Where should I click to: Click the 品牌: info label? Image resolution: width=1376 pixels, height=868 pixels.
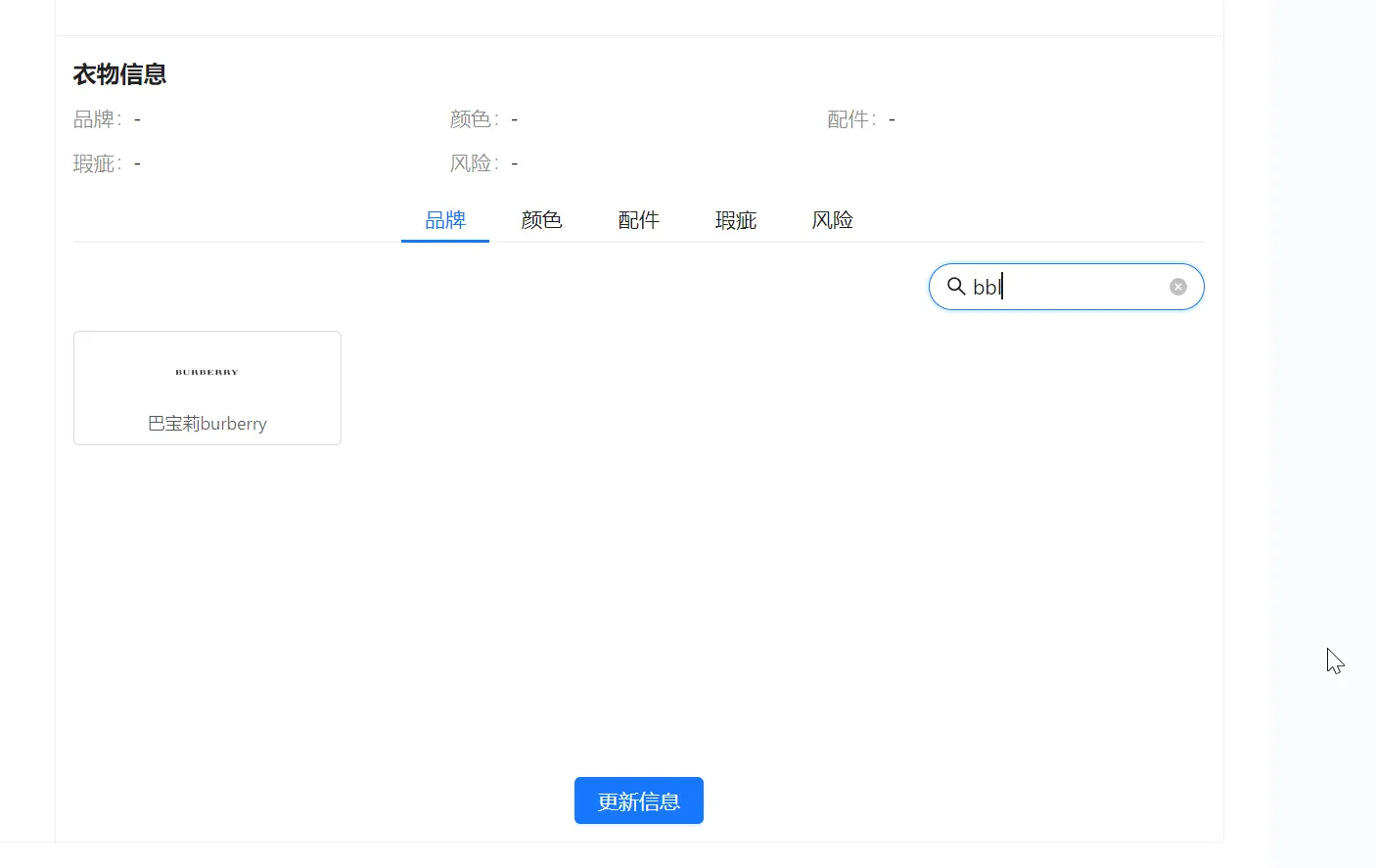(98, 119)
